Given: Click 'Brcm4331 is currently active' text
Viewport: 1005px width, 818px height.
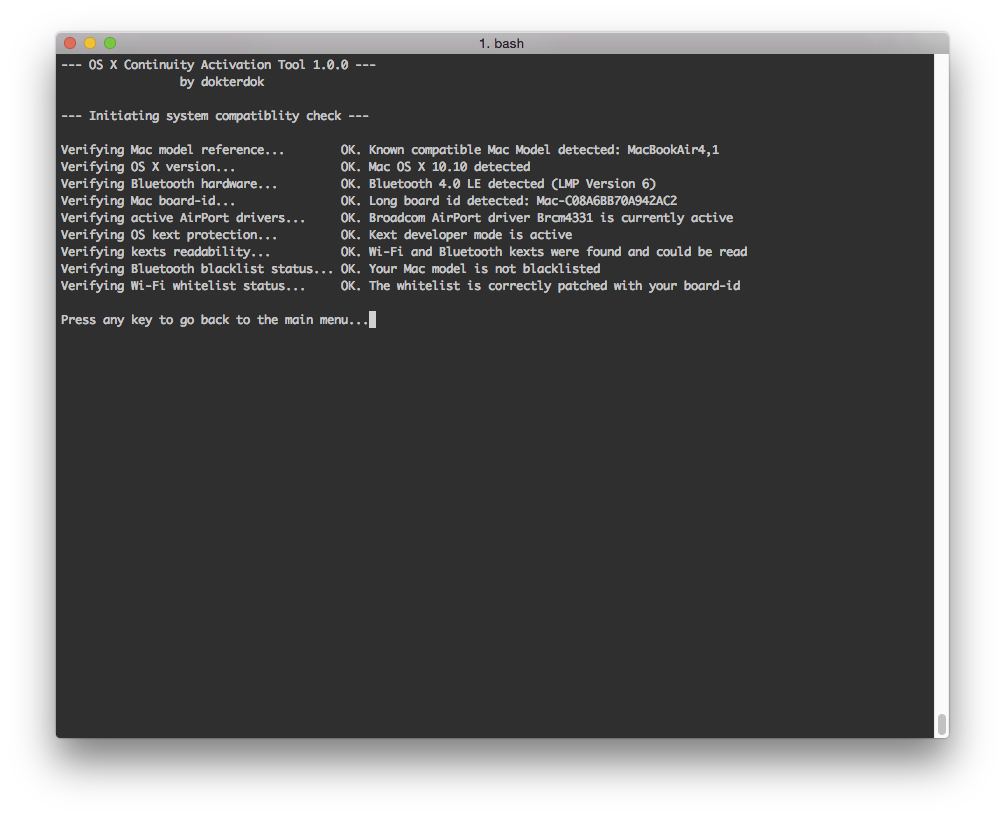Looking at the screenshot, I should click(635, 218).
